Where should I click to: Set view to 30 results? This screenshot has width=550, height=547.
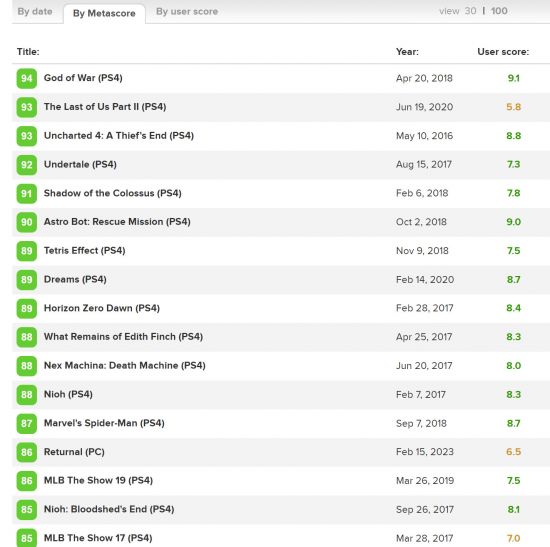(x=470, y=11)
